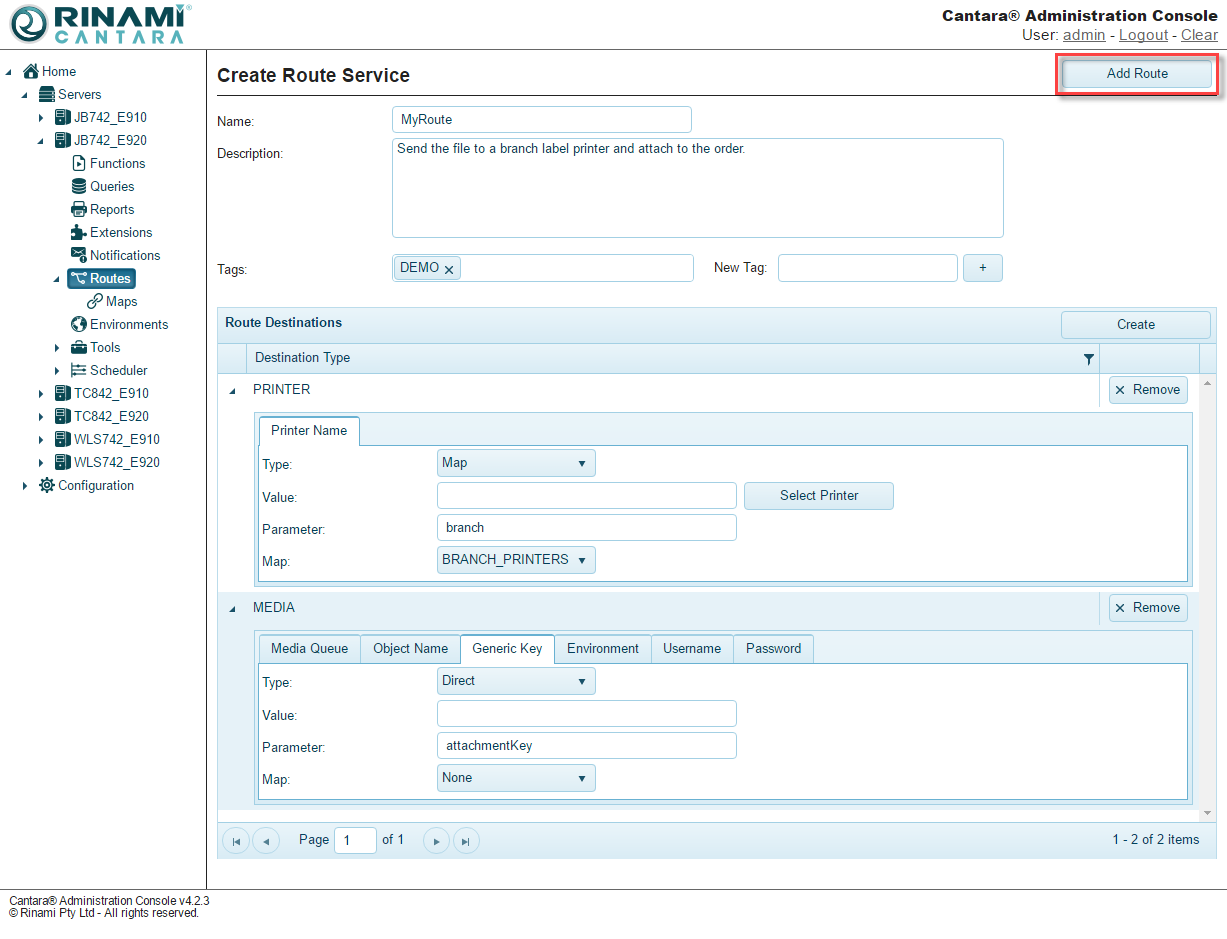This screenshot has height=939, width=1227.
Task: Expand the JB742_E910 server node
Action: click(x=41, y=118)
